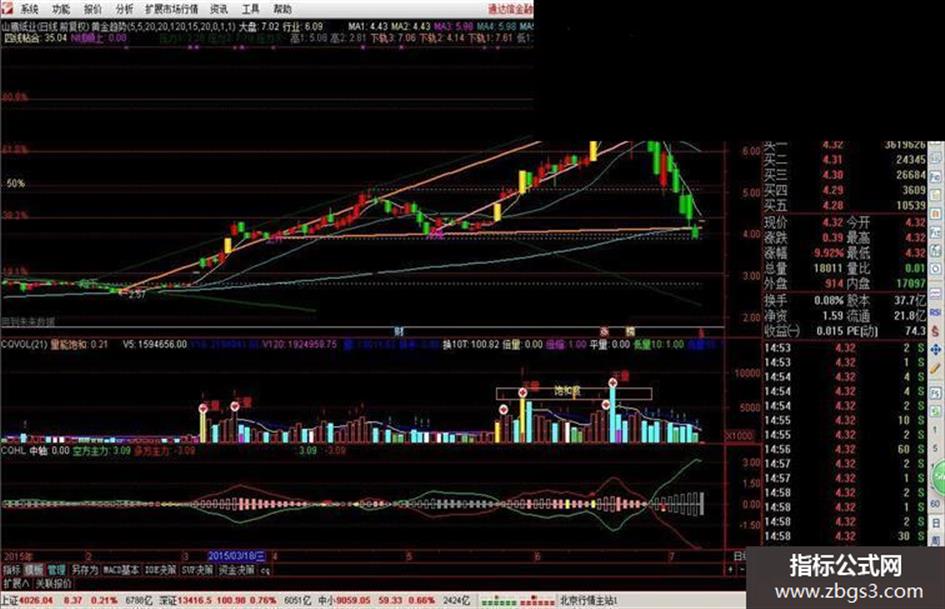
Task: Click the 管理 tab at bottom
Action: pos(57,570)
